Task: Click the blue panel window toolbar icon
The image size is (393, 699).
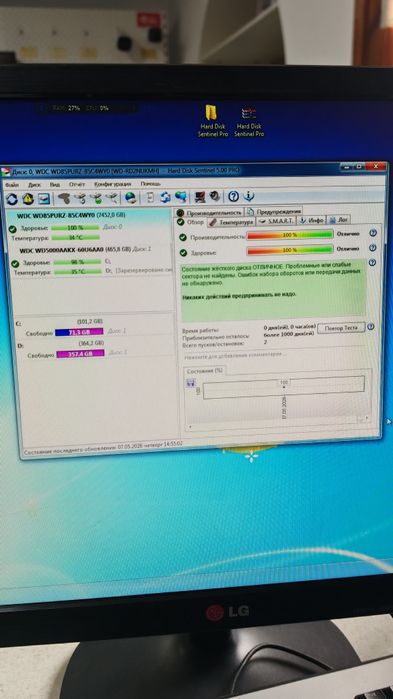Action: click(x=44, y=198)
